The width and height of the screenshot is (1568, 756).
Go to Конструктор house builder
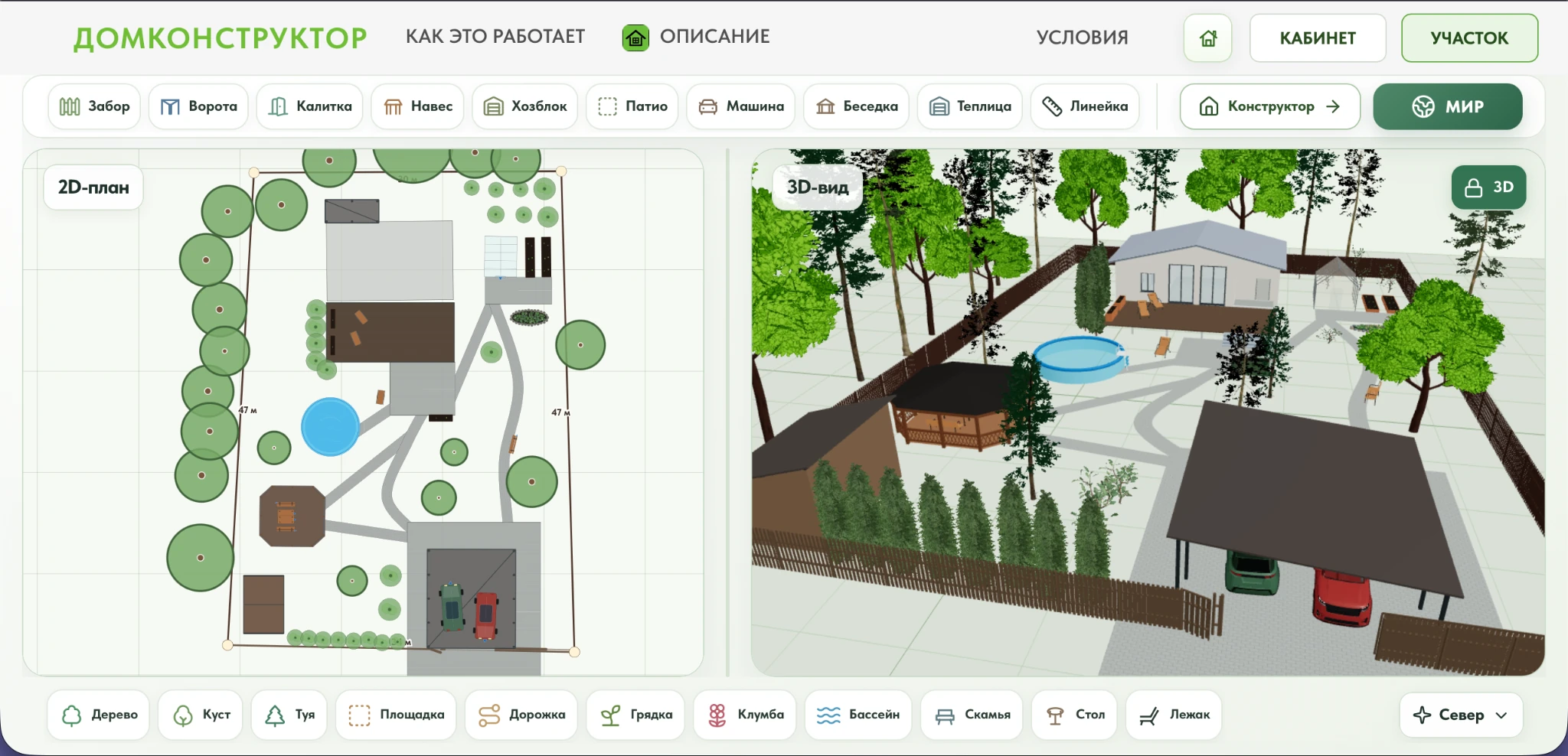[x=1270, y=106]
